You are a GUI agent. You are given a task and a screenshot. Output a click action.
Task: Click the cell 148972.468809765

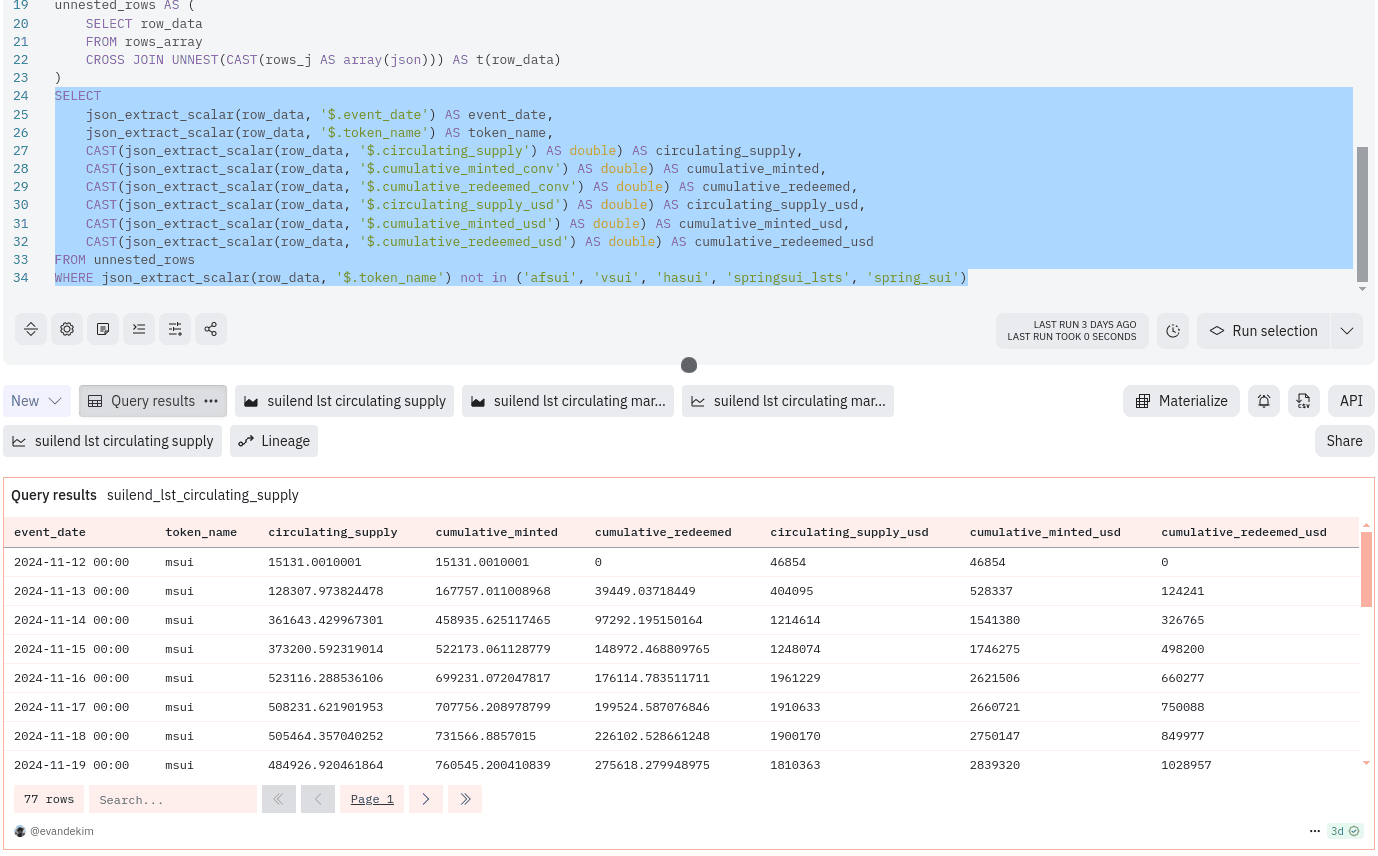652,649
